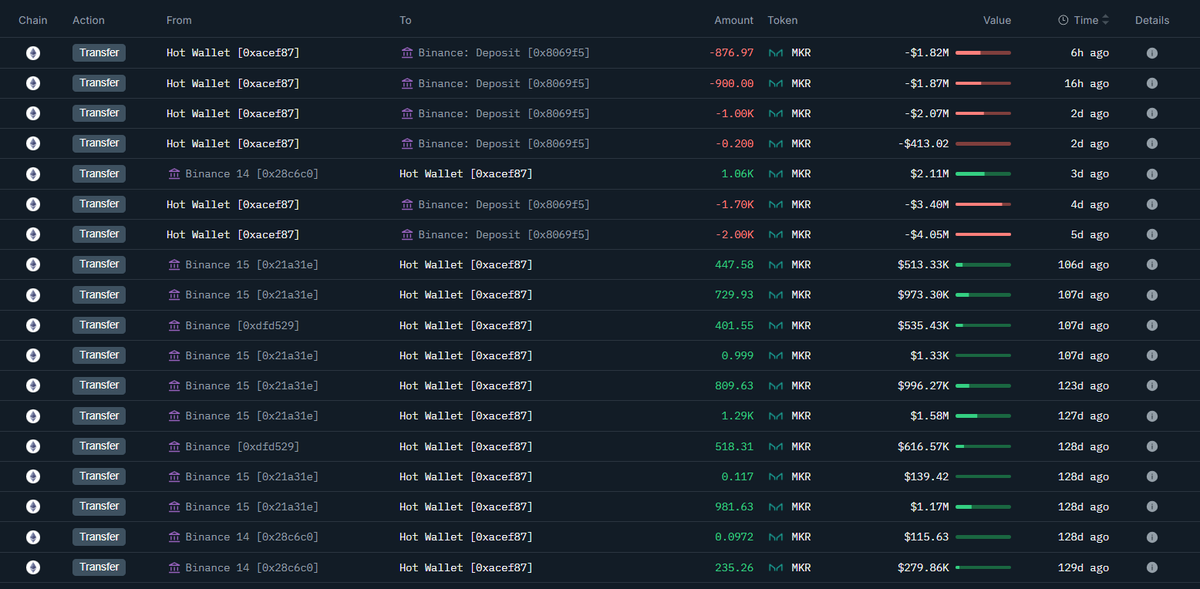Open Binance 14 [0x28c6c0] link in 129d row
Image resolution: width=1200 pixels, height=589 pixels.
(252, 568)
